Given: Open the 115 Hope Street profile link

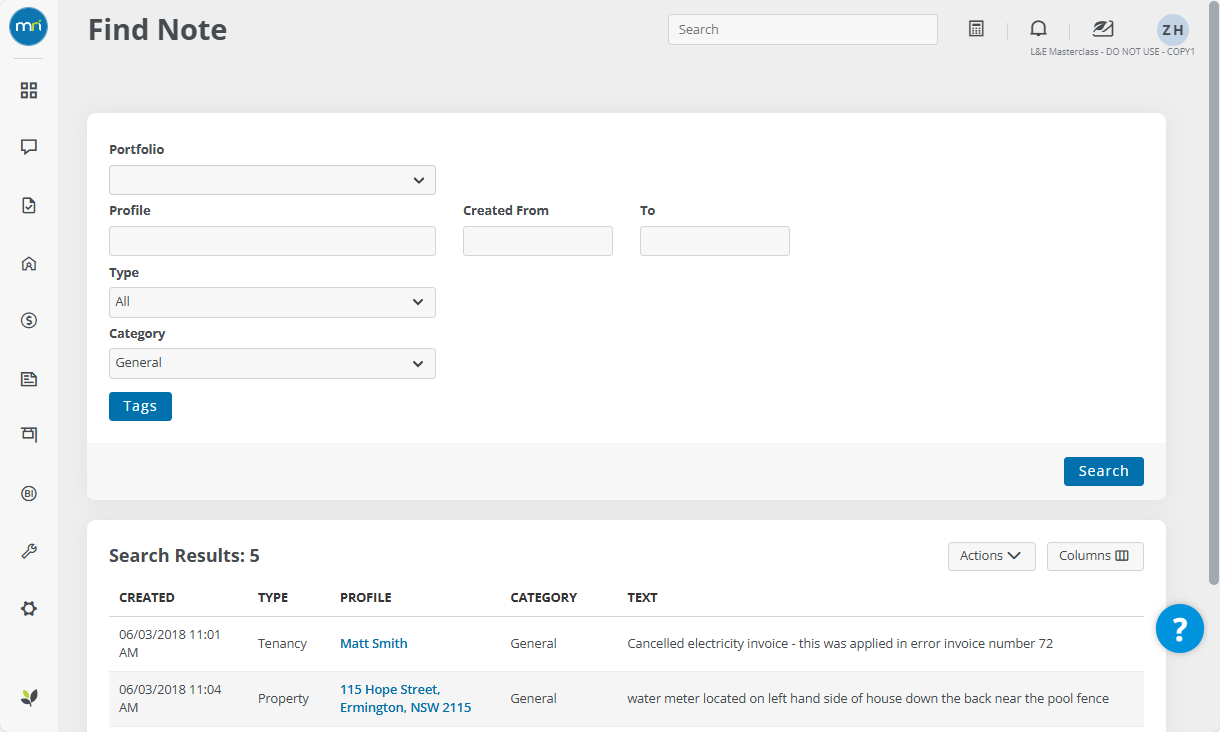Looking at the screenshot, I should (x=405, y=699).
